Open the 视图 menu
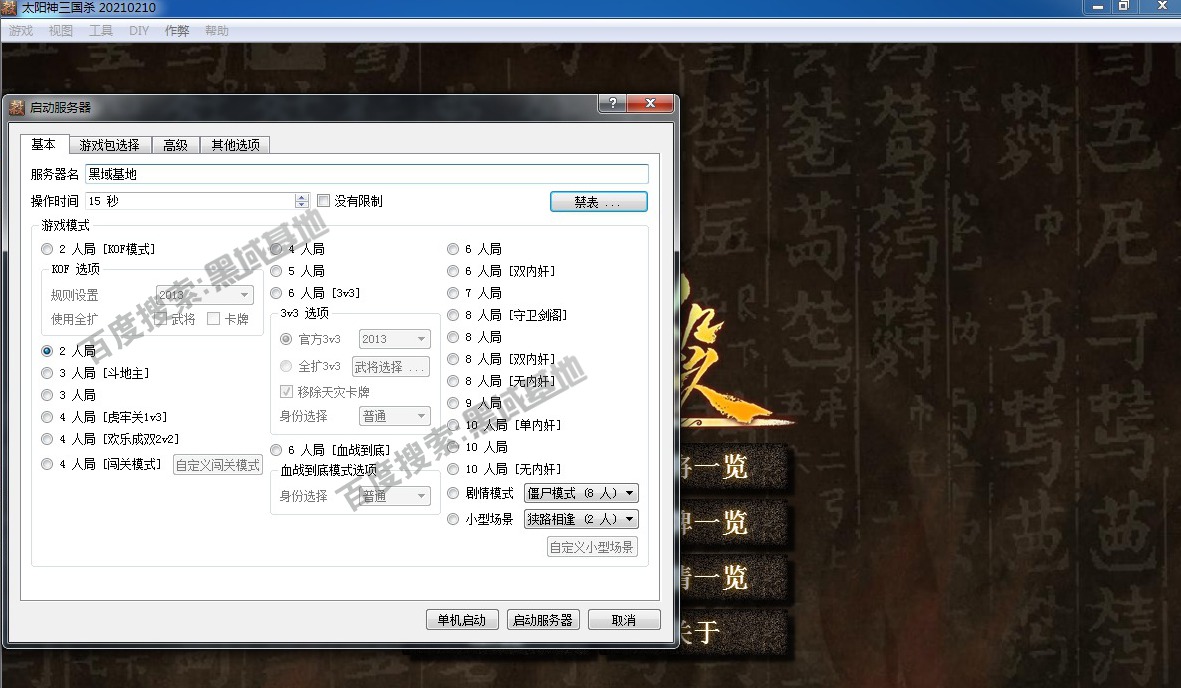This screenshot has width=1181, height=688. coord(61,31)
